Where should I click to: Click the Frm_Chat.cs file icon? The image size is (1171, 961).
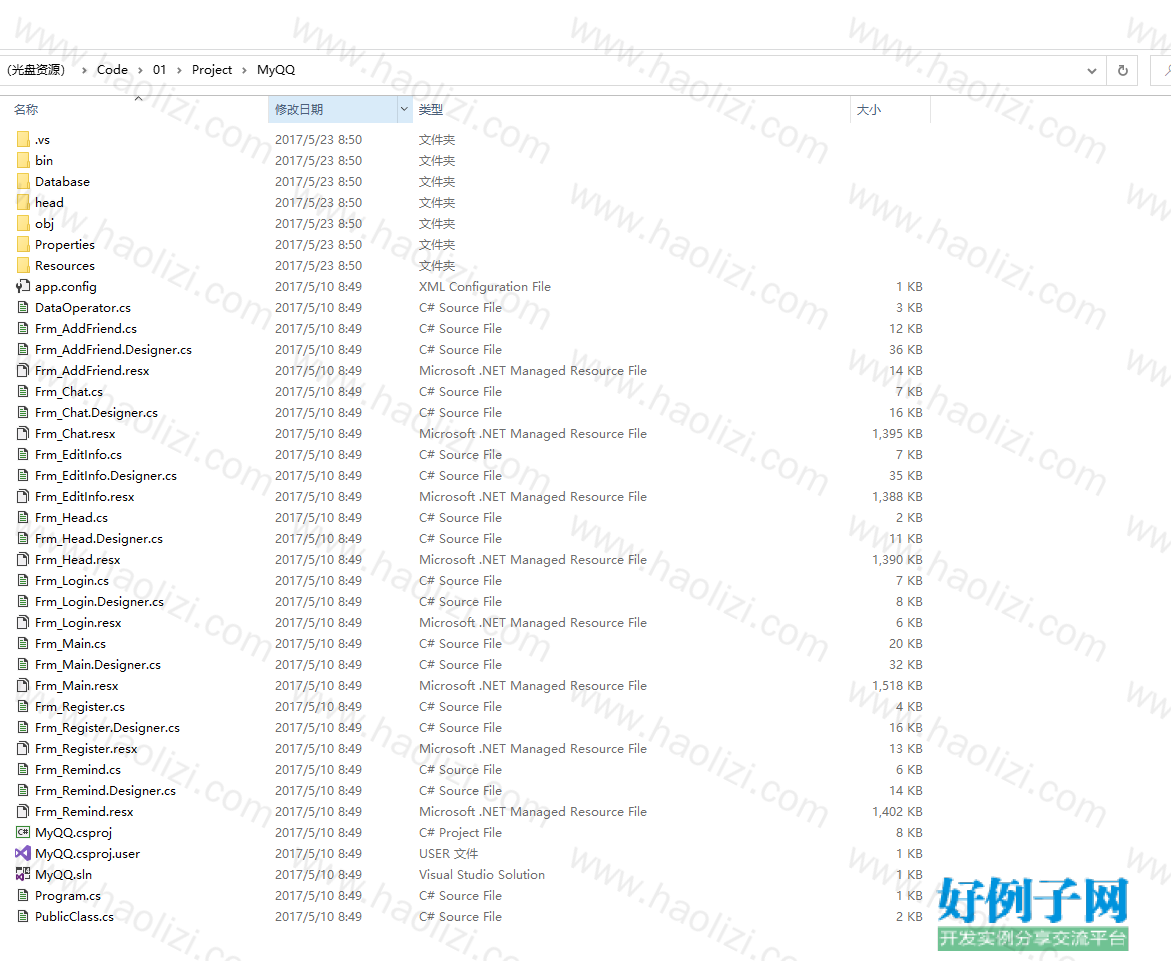[23, 391]
